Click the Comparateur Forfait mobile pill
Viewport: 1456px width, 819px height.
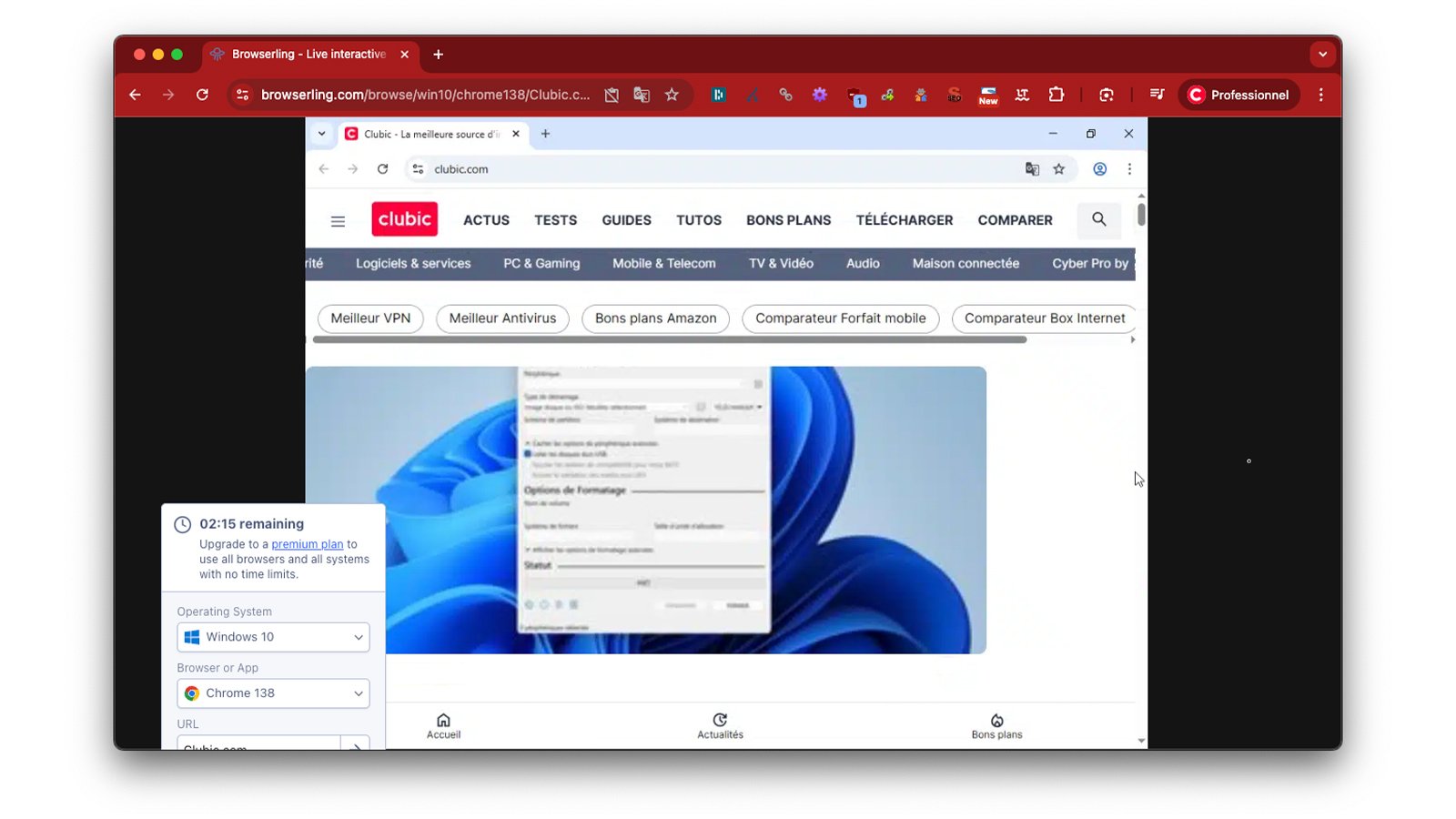841,318
